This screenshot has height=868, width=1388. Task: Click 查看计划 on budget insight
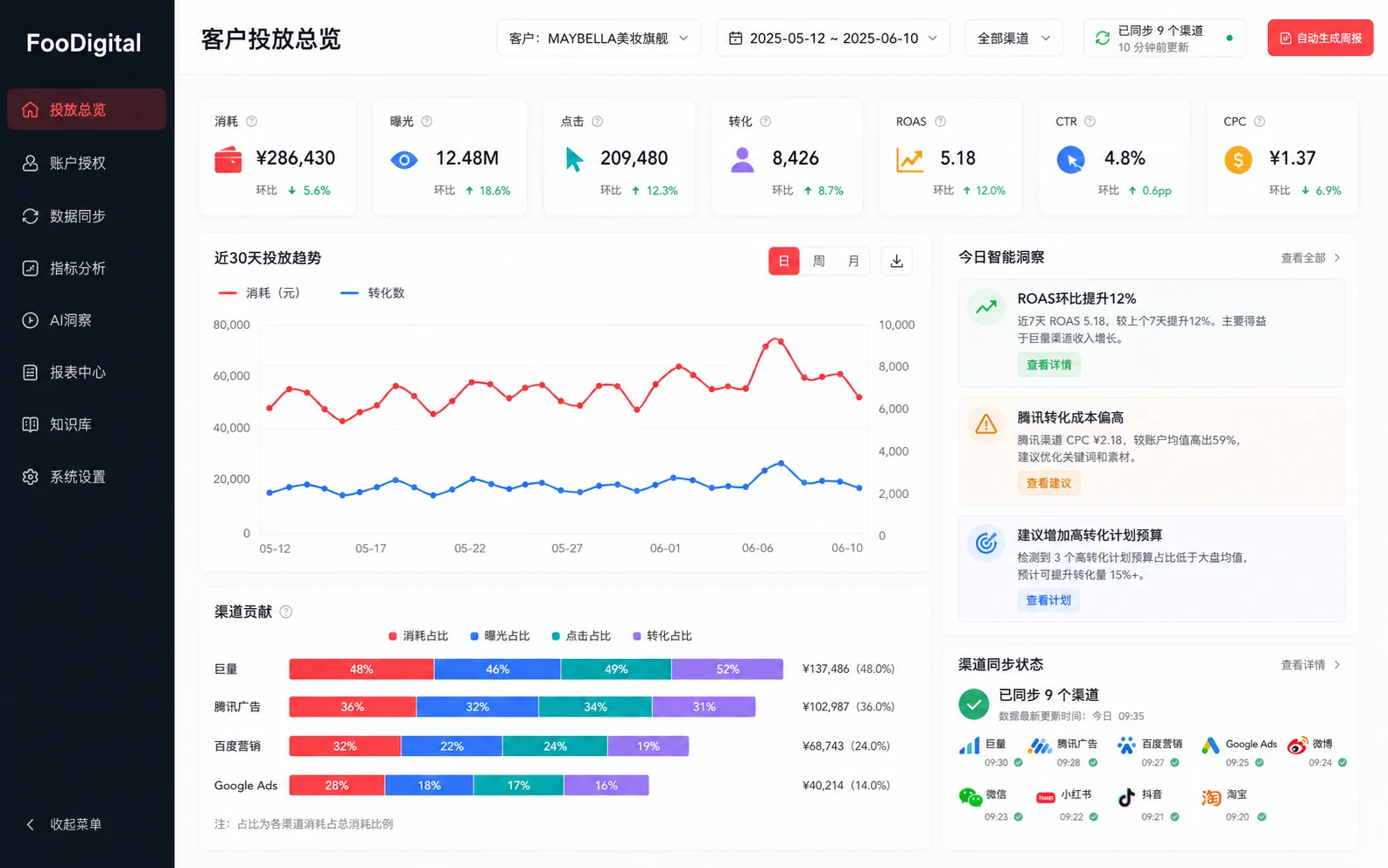click(x=1048, y=600)
